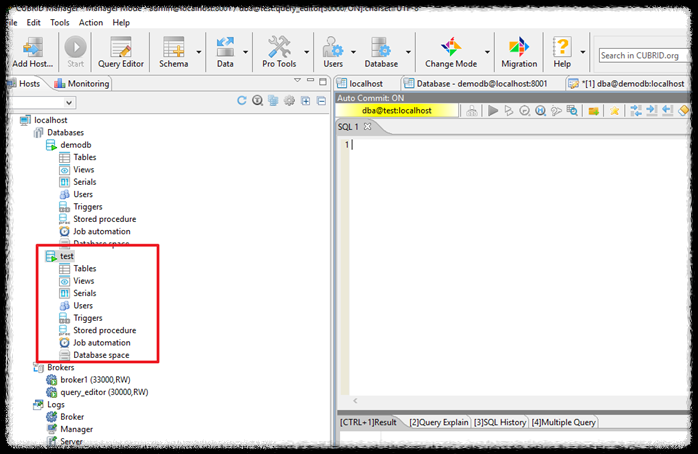Click the unindent left arrow icon
Viewport: 698px width, 454px height.
[667, 110]
